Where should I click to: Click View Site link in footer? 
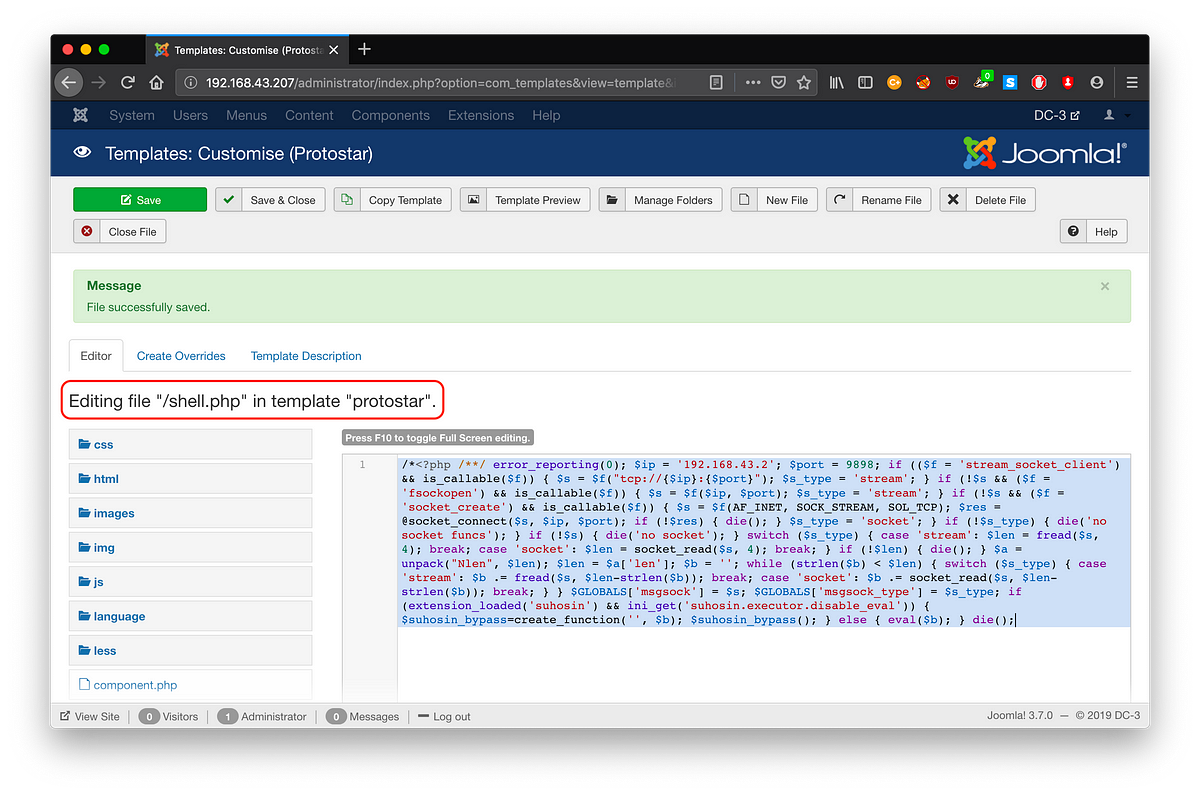click(90, 716)
